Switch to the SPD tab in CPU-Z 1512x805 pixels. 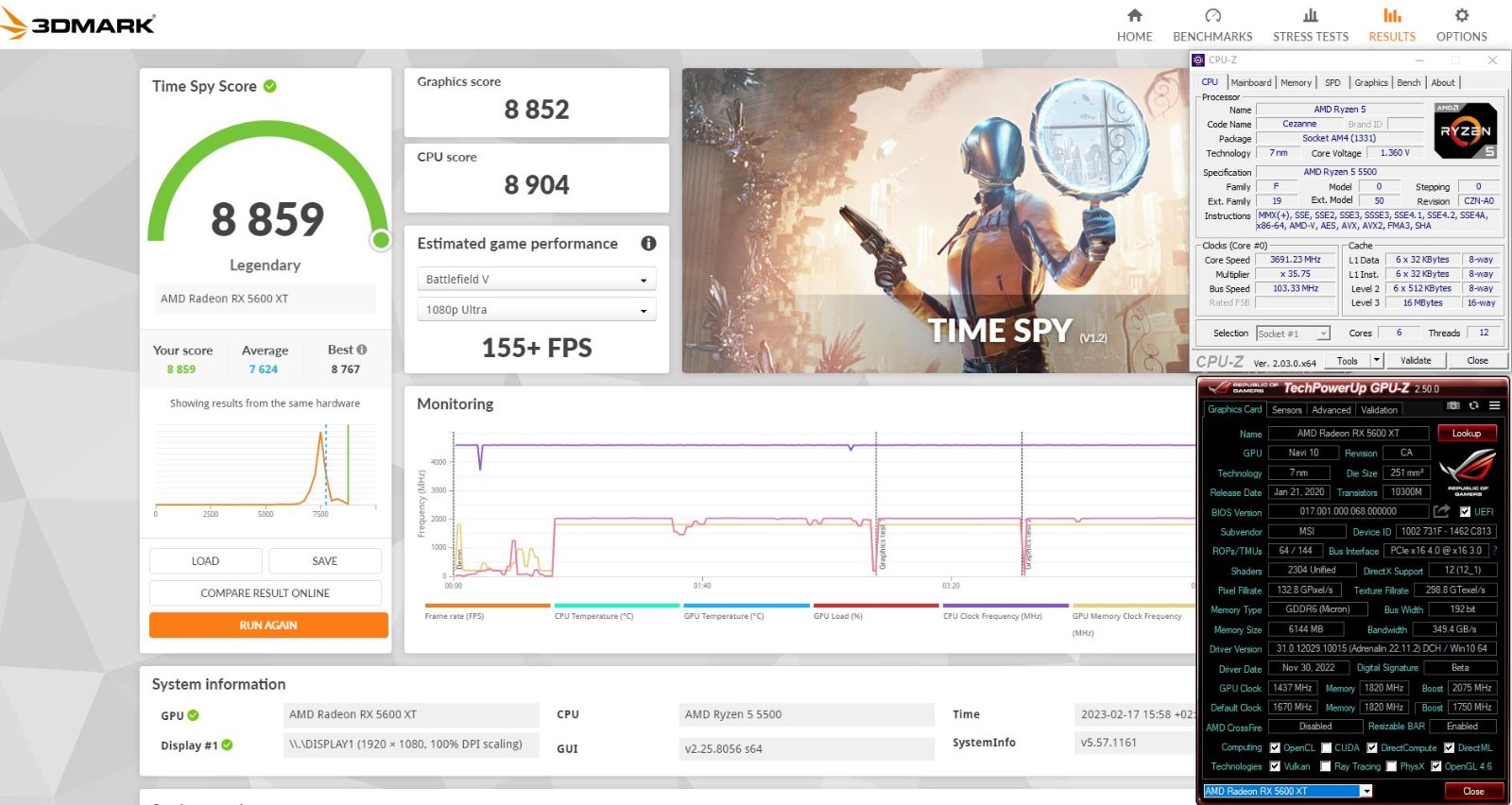[1332, 82]
